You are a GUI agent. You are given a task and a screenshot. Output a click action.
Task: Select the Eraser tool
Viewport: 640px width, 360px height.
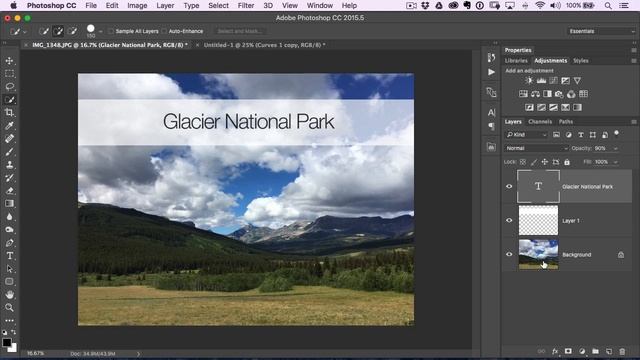tap(9, 191)
